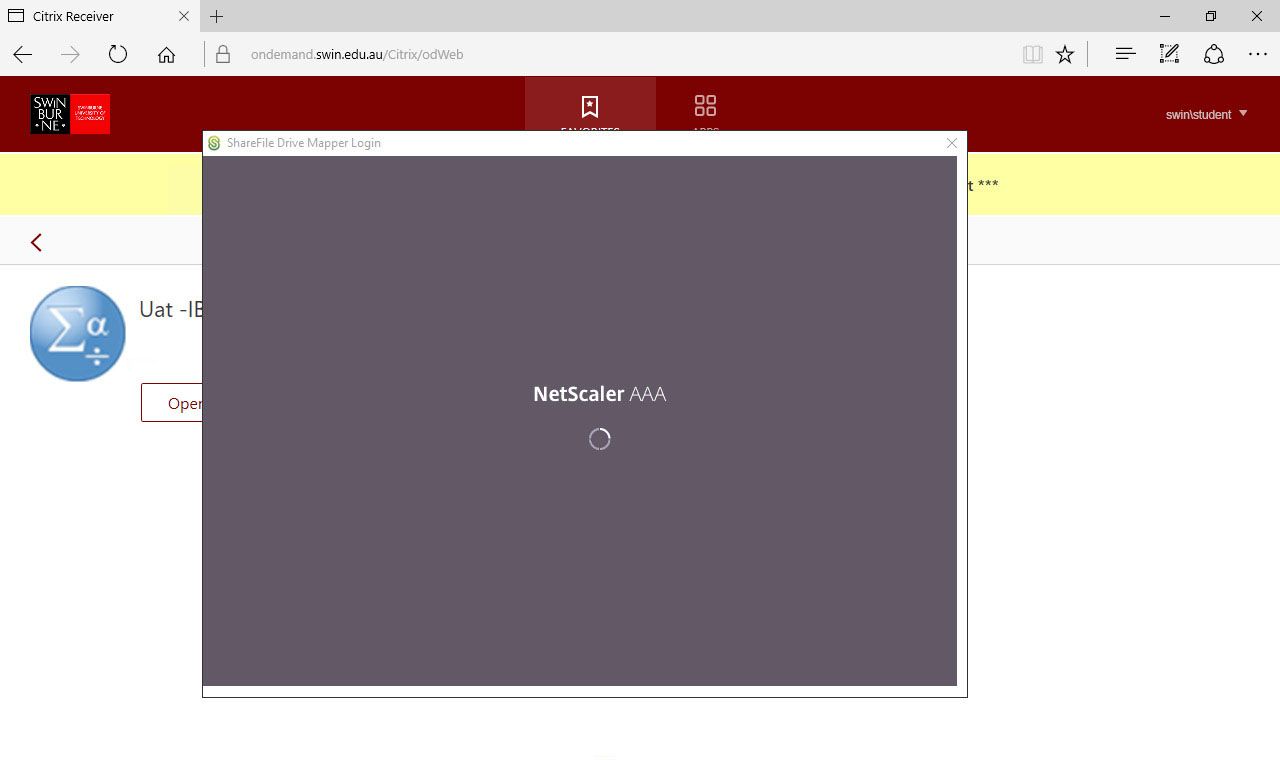Click the browser Back arrow button
Screen dimensions: 1280x760
pyautogui.click(x=22, y=55)
